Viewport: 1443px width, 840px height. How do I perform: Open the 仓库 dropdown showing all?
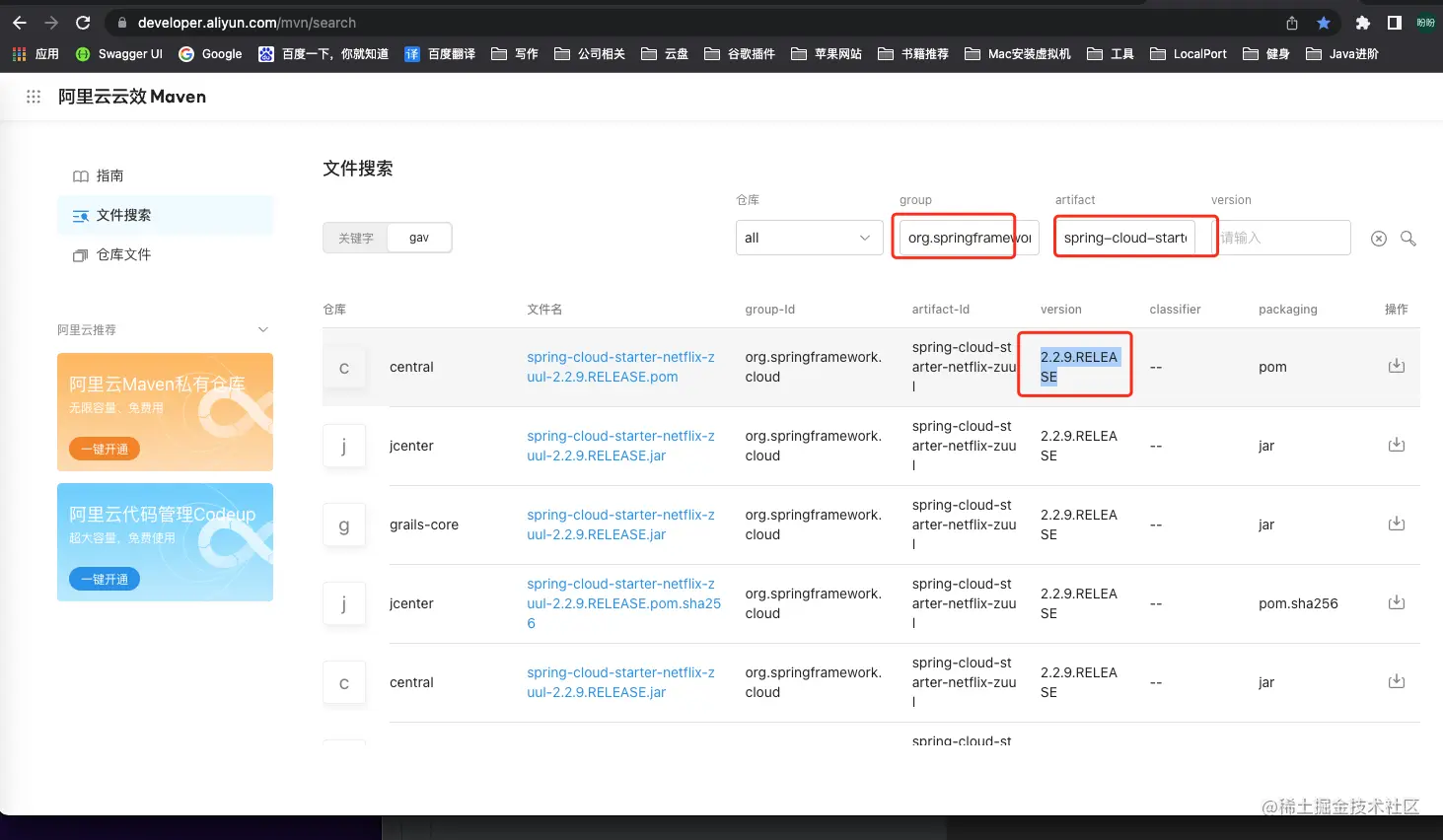pos(809,238)
